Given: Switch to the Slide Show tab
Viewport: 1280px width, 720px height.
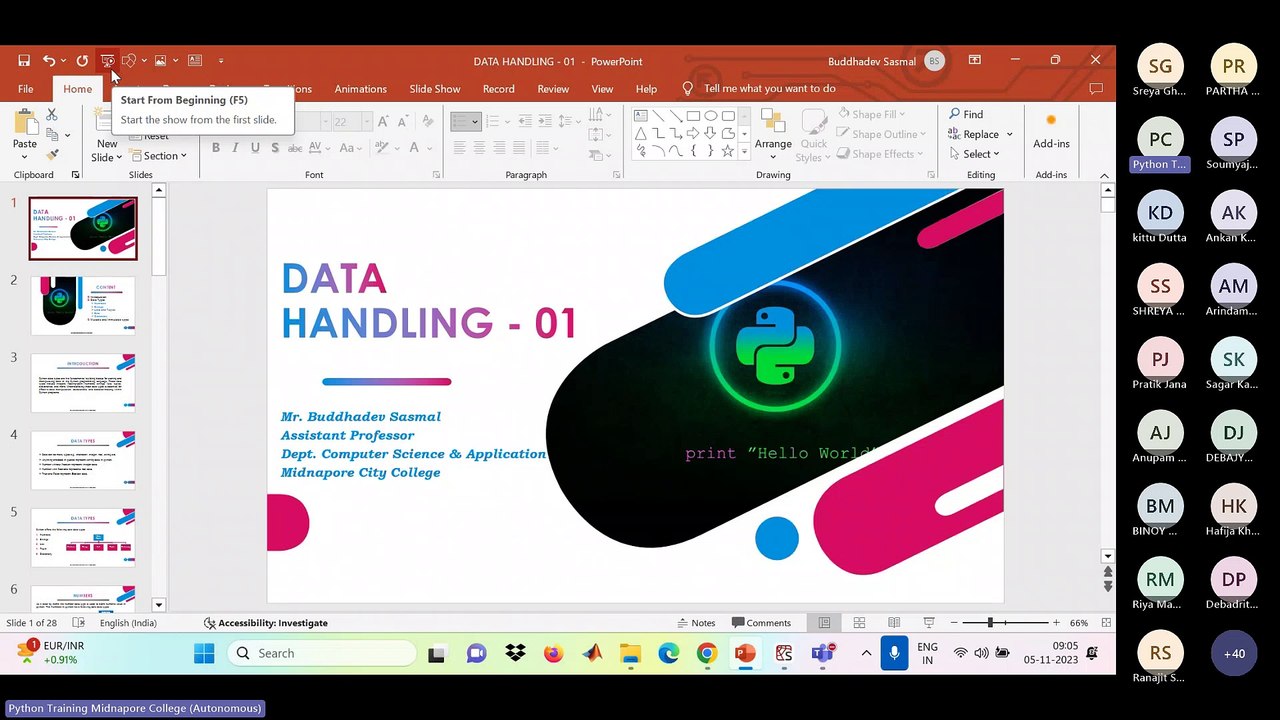Looking at the screenshot, I should 435,89.
